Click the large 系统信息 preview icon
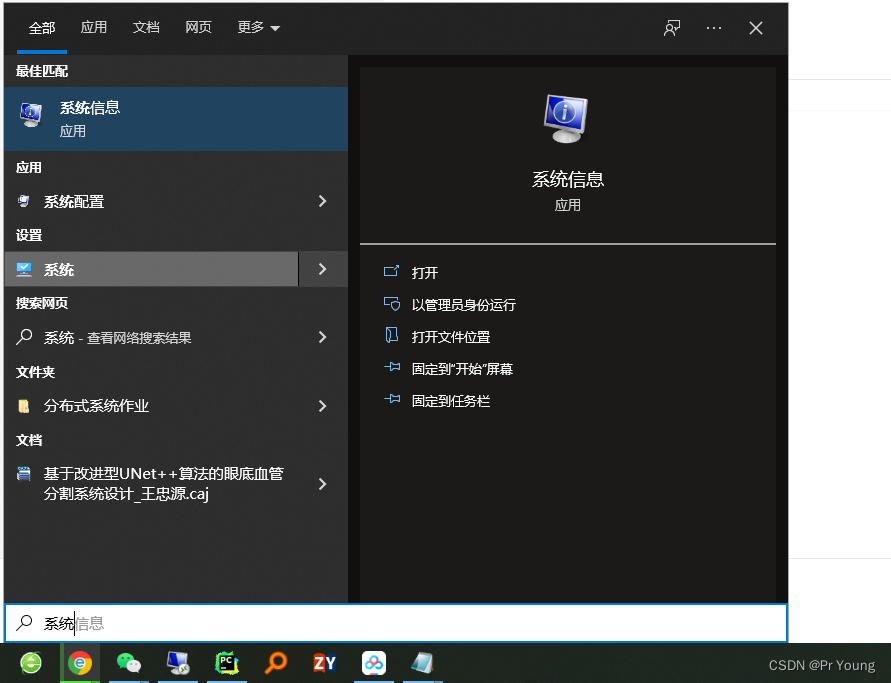 click(565, 119)
